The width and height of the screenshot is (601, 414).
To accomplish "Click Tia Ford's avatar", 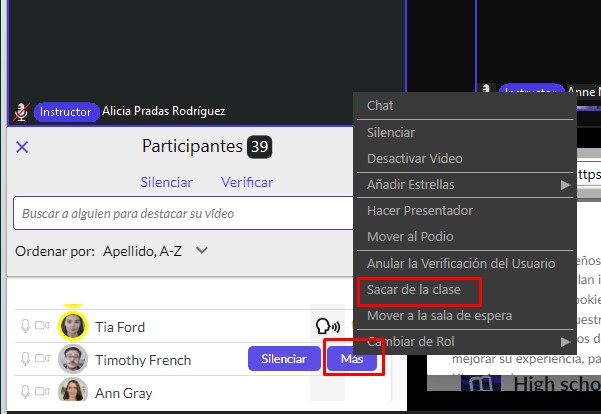I will 72,326.
